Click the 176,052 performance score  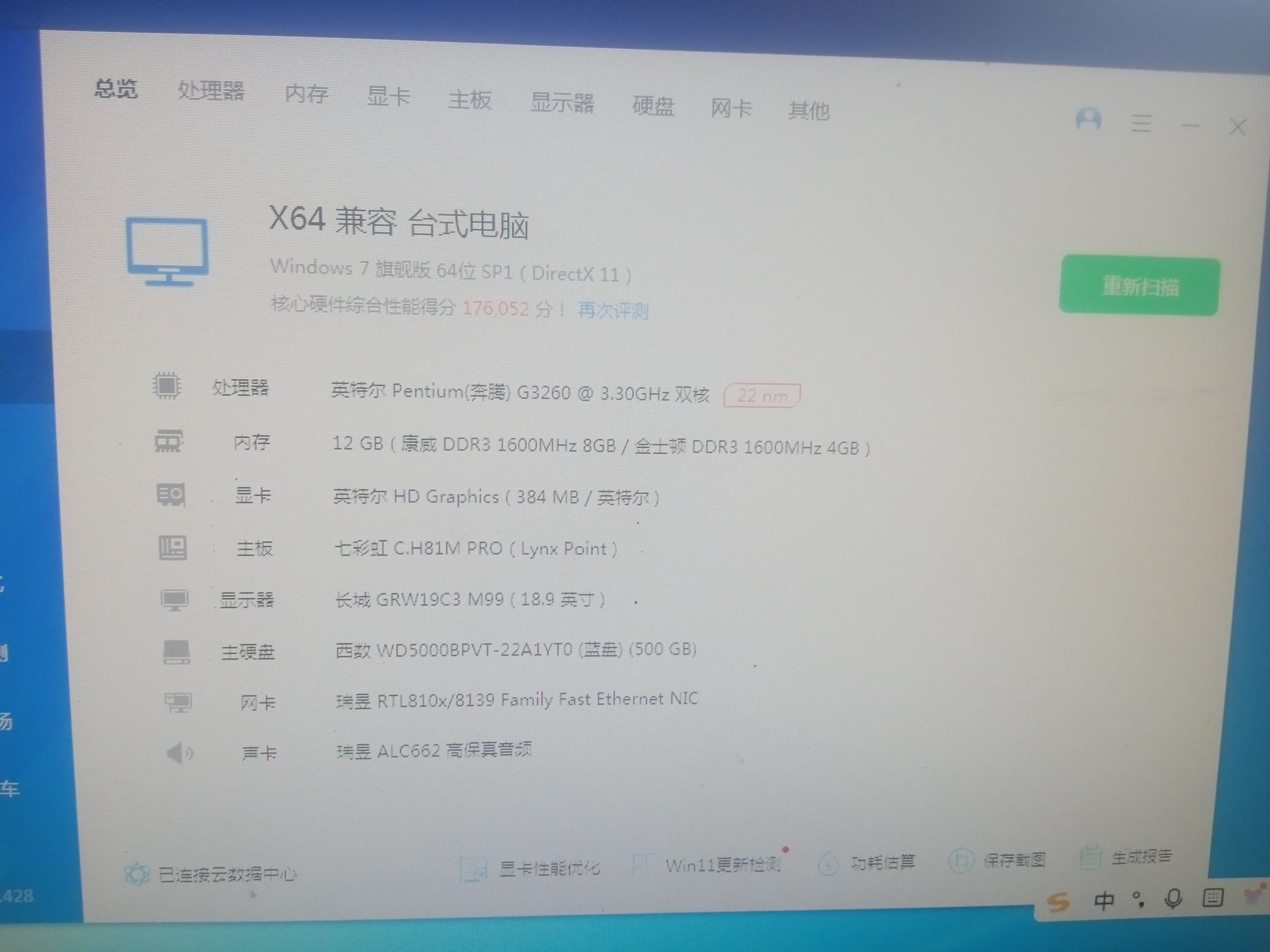coord(496,308)
